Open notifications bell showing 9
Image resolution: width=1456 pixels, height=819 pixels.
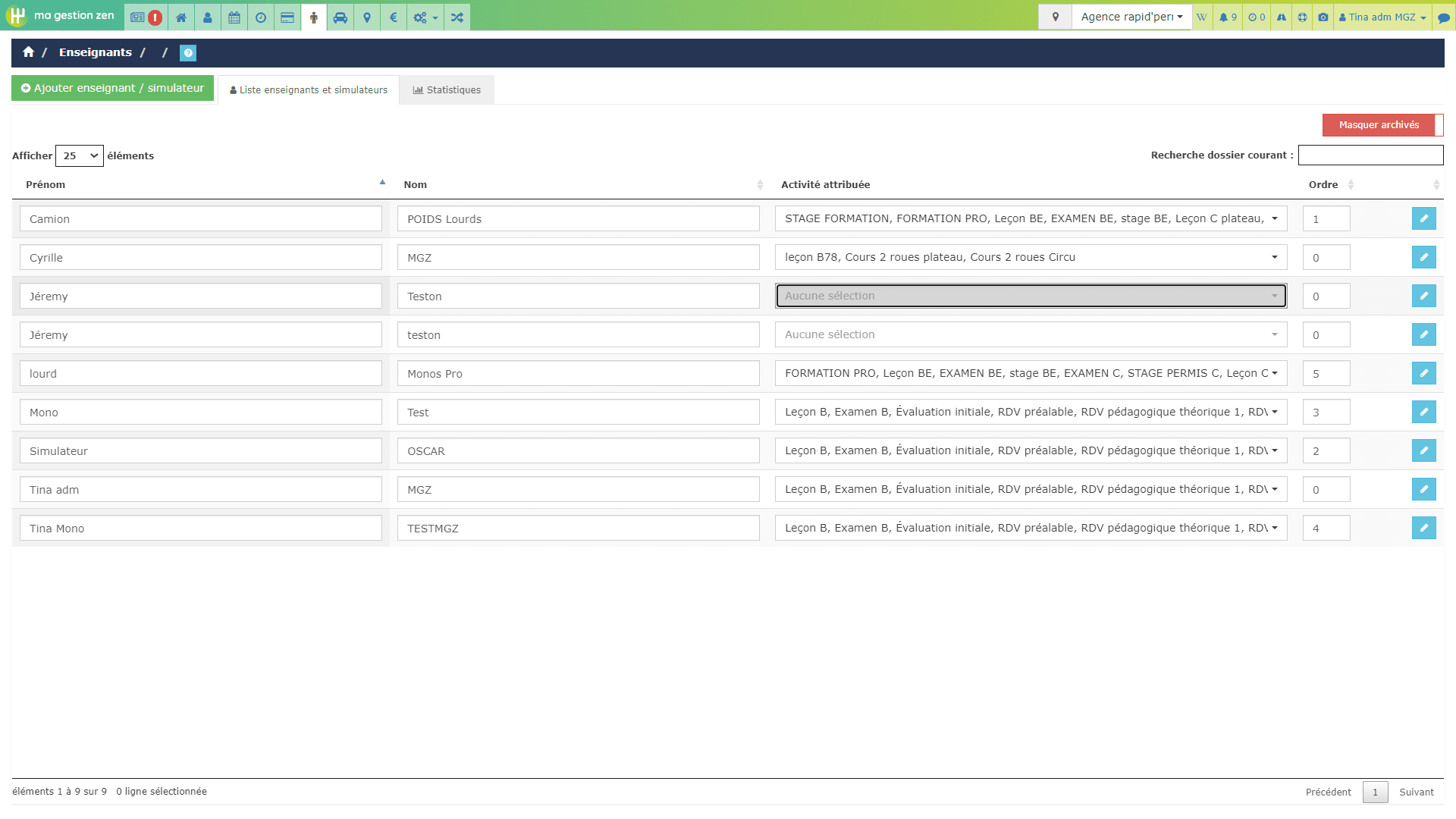1228,17
